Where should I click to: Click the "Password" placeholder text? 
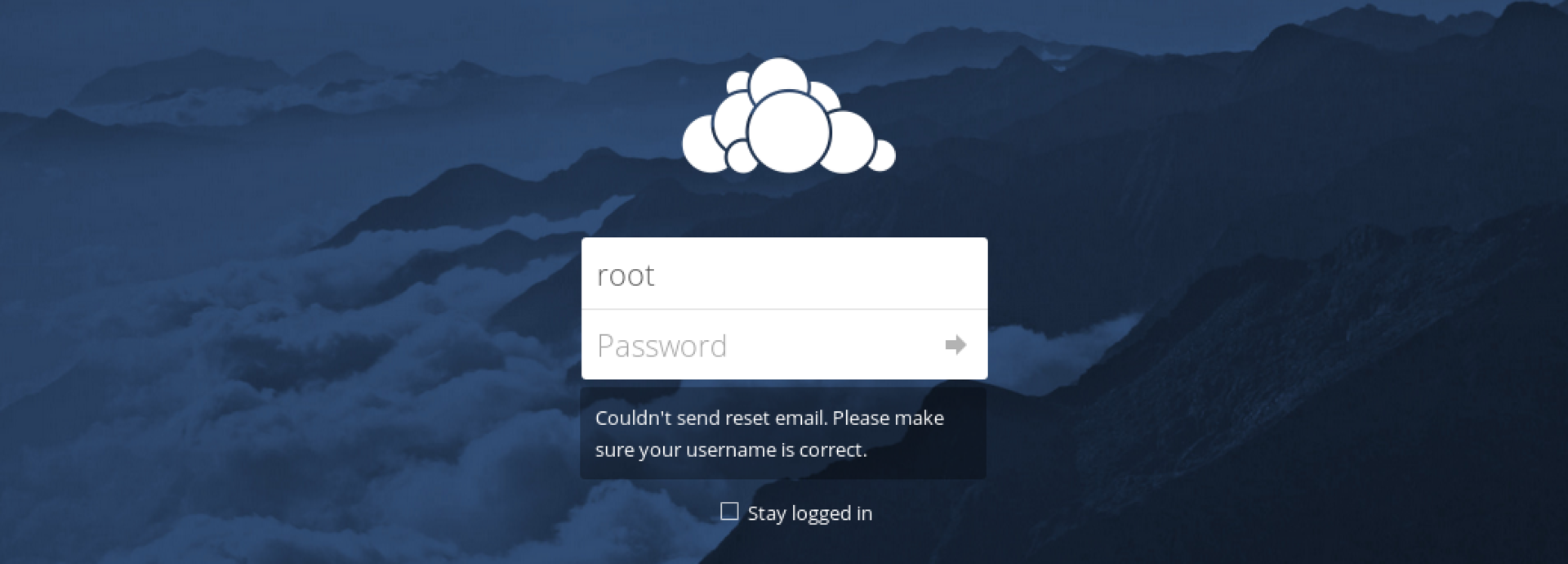(x=661, y=346)
